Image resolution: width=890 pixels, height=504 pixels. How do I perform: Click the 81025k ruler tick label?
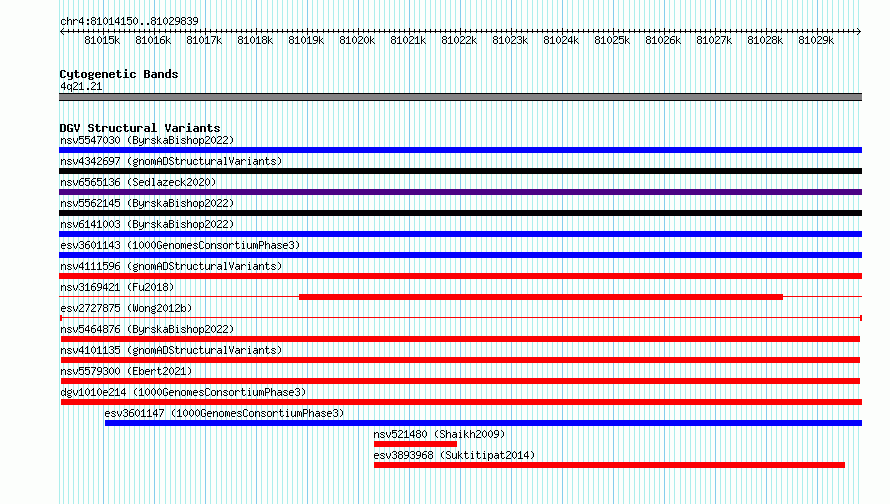[x=612, y=40]
